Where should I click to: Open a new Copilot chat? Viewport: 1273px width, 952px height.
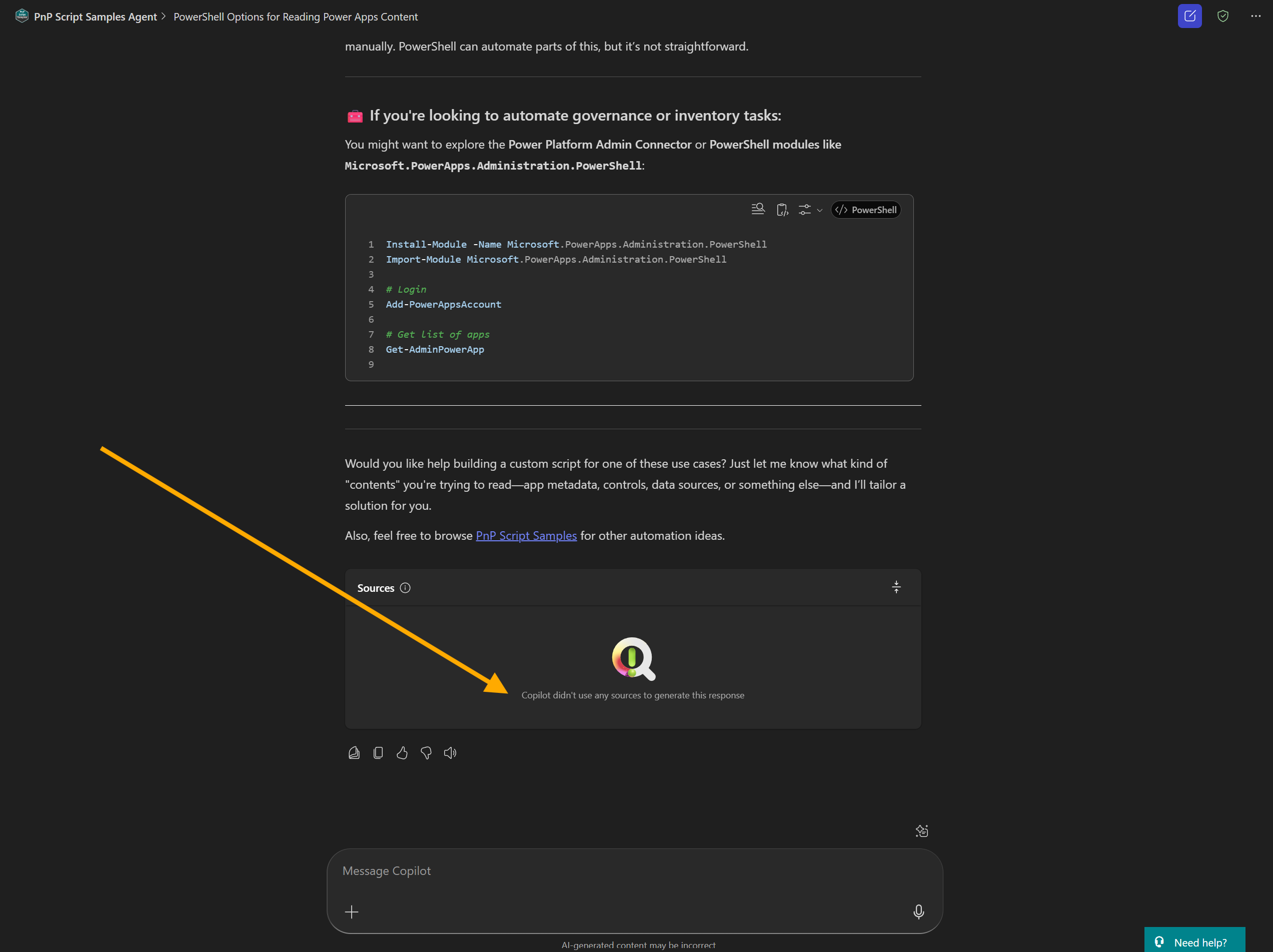pyautogui.click(x=1189, y=16)
